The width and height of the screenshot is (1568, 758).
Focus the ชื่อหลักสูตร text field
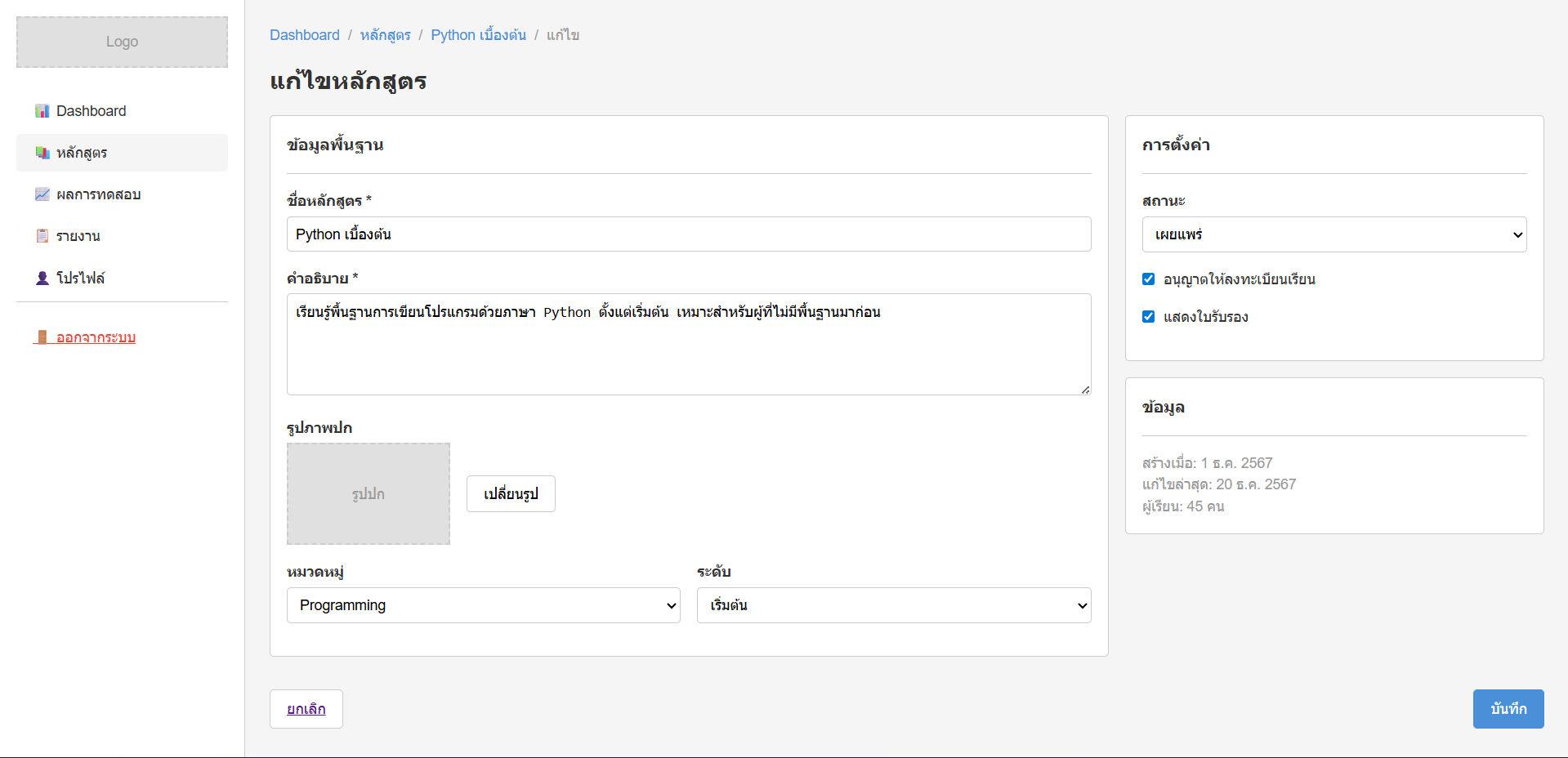click(x=688, y=234)
